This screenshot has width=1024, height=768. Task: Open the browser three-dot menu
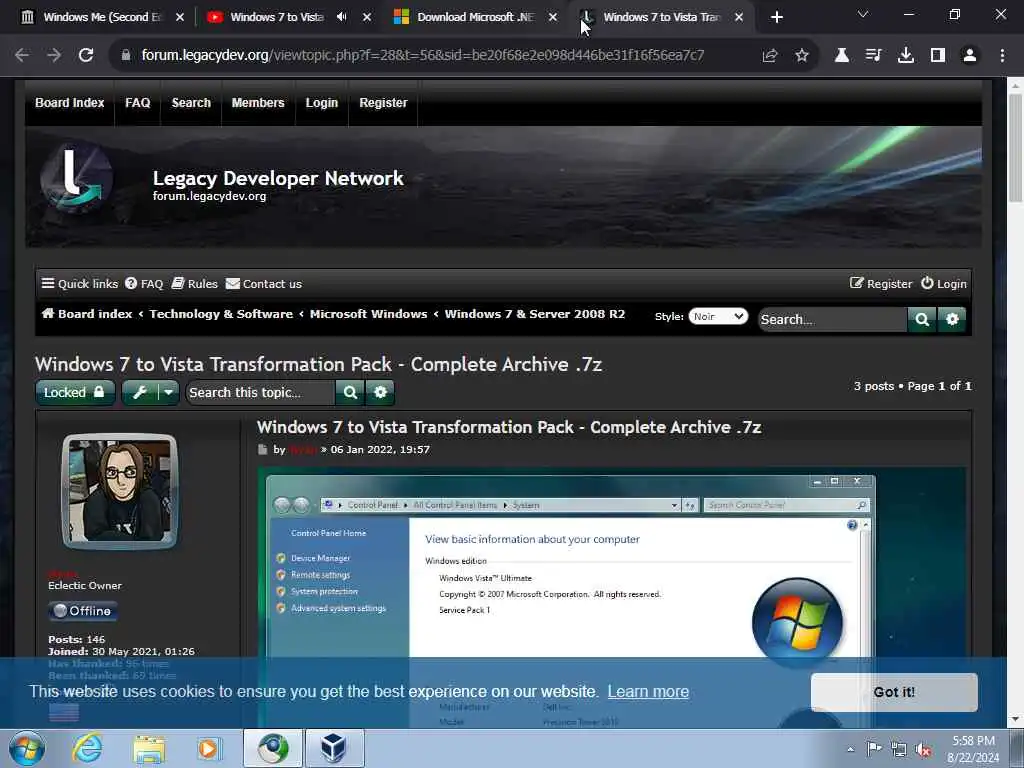(1002, 56)
